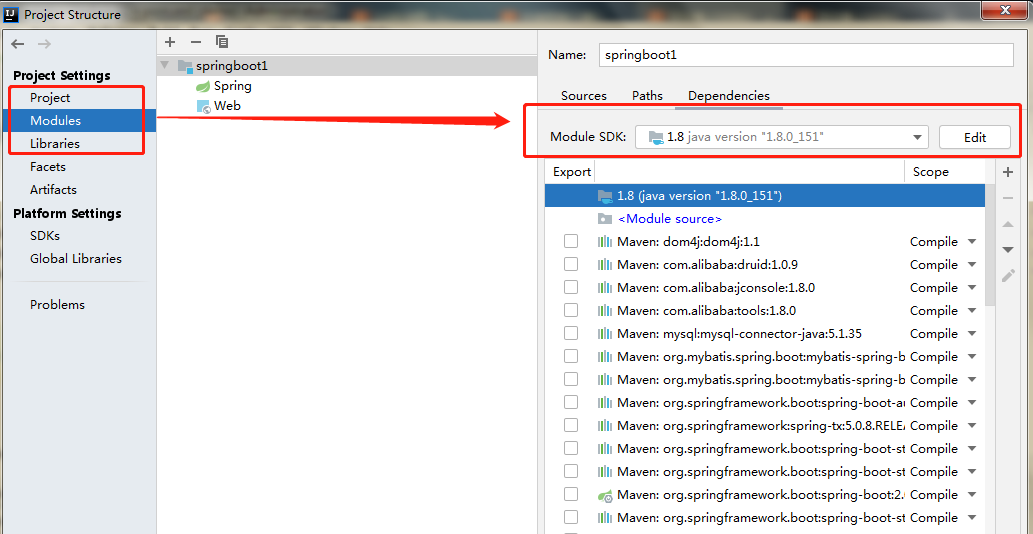Screen dimensions: 1033x534
Task: Add a new module with plus icon
Action: 170,42
